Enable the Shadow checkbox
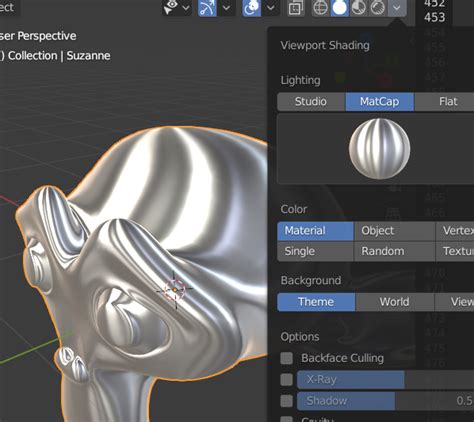The width and height of the screenshot is (474, 422). tap(287, 401)
